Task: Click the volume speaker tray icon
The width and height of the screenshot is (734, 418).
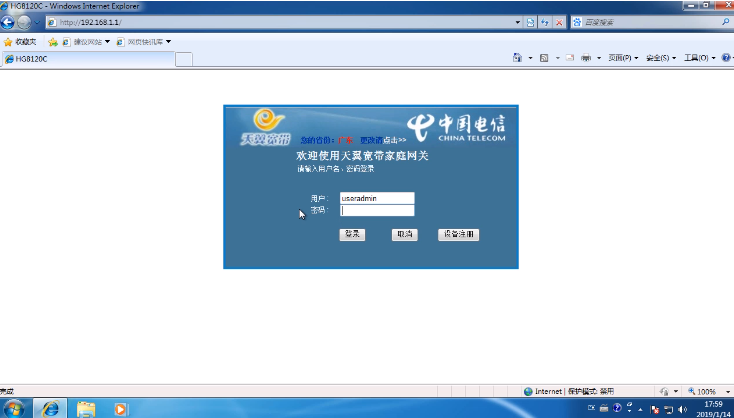Action: (682, 409)
